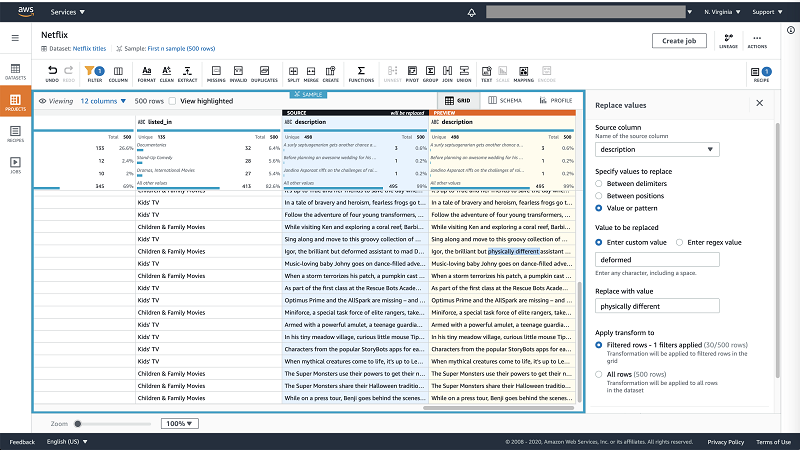Select the Between delimiters option
This screenshot has height=450, width=800.
tap(598, 184)
